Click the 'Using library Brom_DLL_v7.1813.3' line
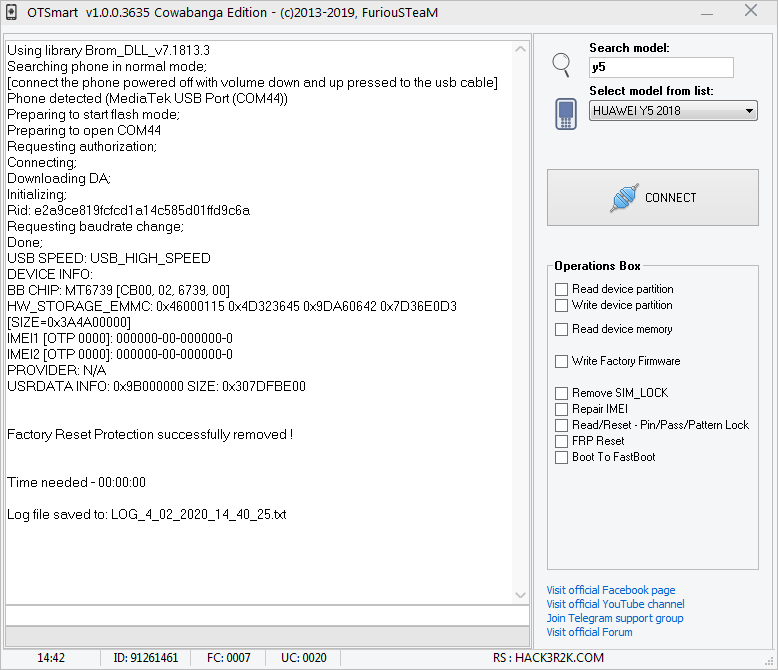Image resolution: width=778 pixels, height=670 pixels. tap(108, 51)
